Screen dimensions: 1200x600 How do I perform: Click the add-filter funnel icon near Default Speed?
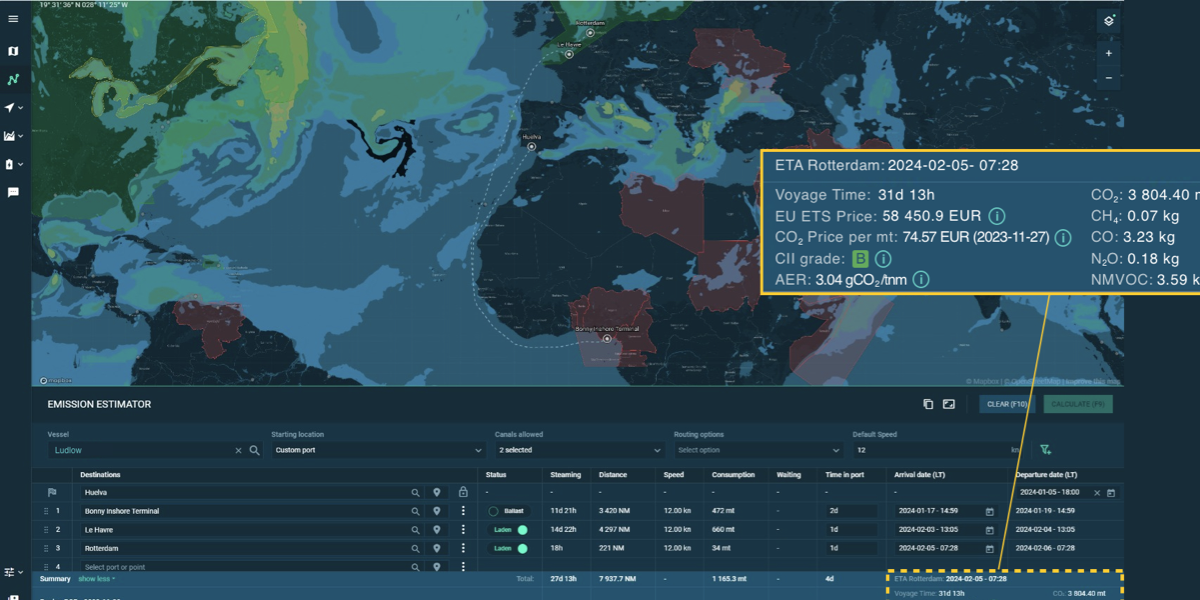(x=1045, y=449)
